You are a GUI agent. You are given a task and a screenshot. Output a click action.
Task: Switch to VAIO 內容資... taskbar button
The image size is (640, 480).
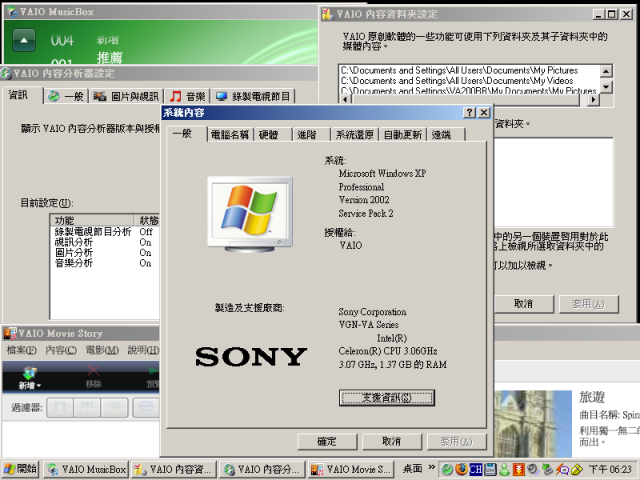[x=174, y=469]
